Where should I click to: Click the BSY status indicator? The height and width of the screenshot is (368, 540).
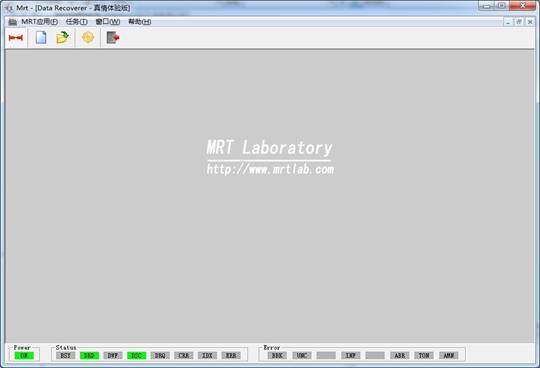(x=65, y=356)
